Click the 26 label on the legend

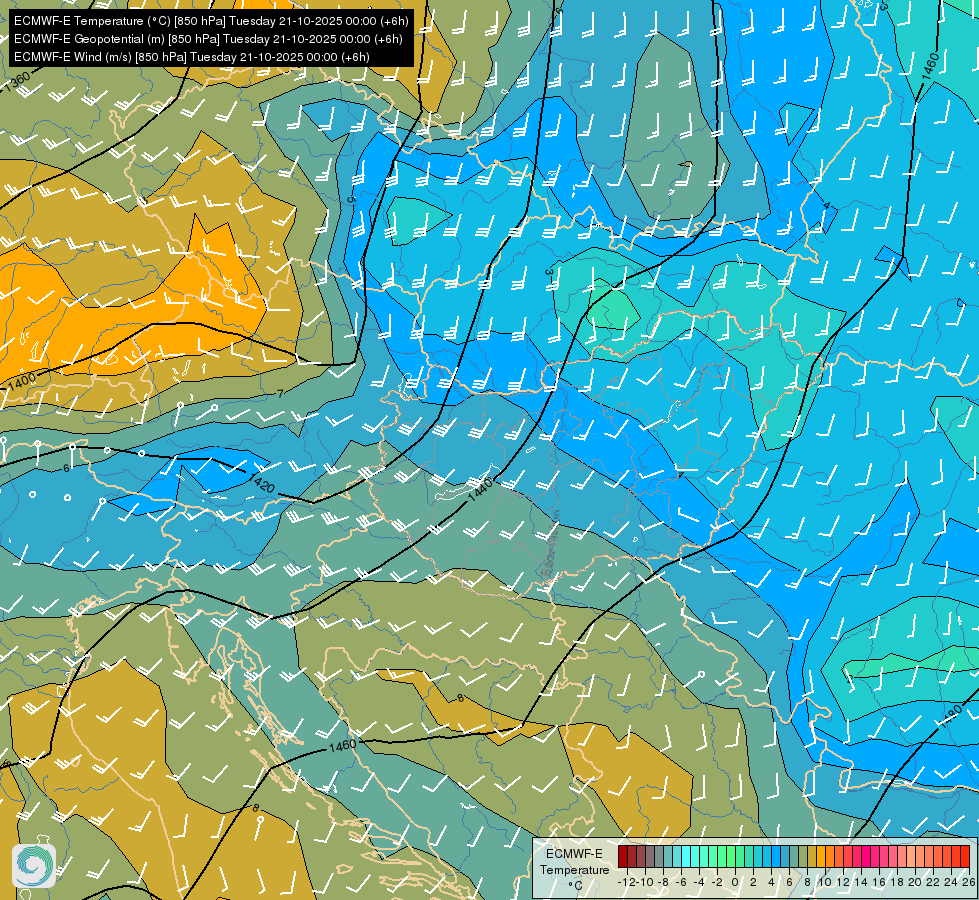tap(968, 882)
